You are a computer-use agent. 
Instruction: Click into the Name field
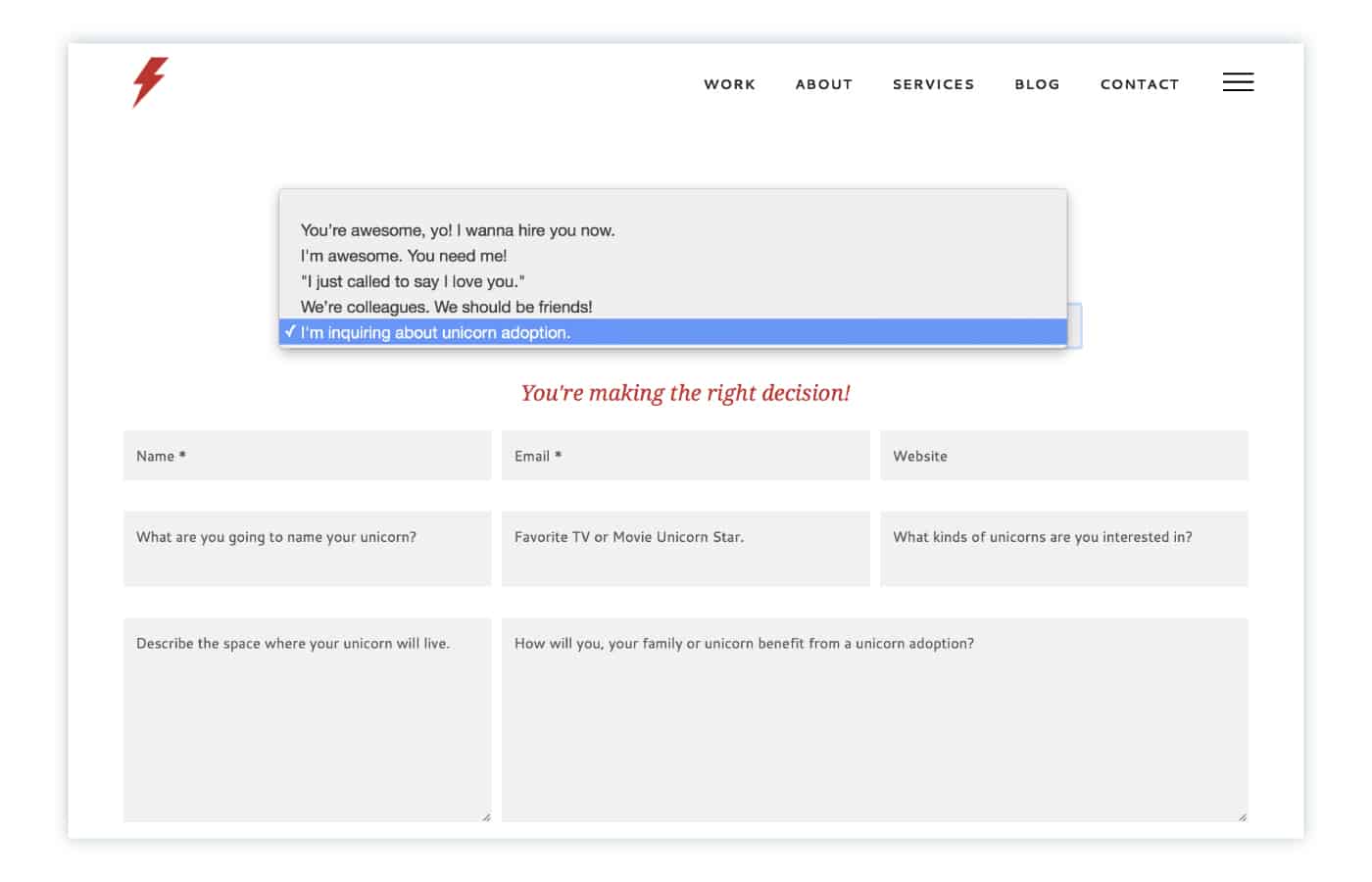coord(307,455)
